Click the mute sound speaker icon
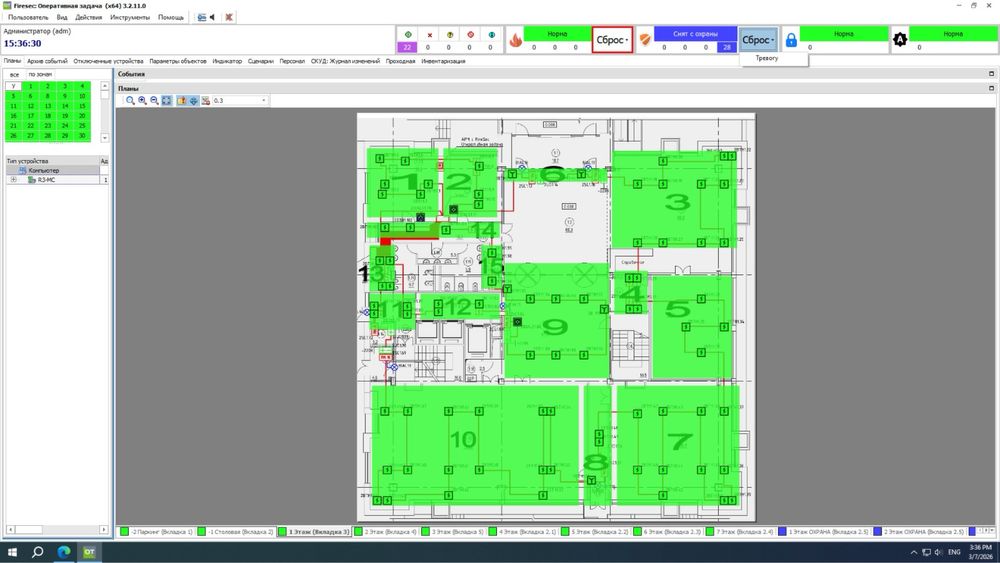 (x=212, y=17)
